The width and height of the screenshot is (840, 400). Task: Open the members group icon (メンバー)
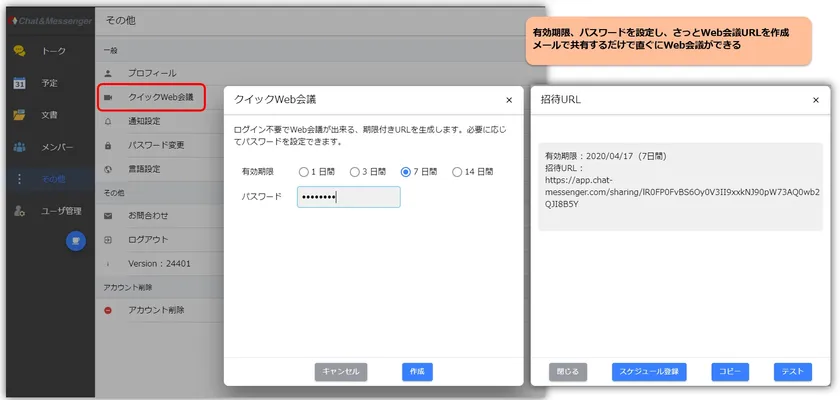coord(19,147)
